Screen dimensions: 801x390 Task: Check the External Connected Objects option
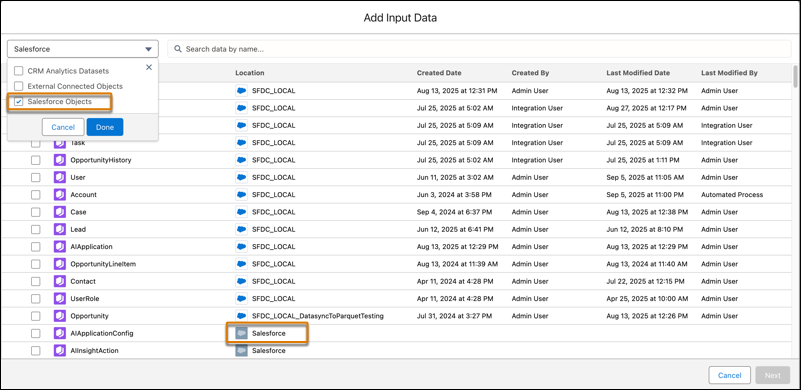18,86
